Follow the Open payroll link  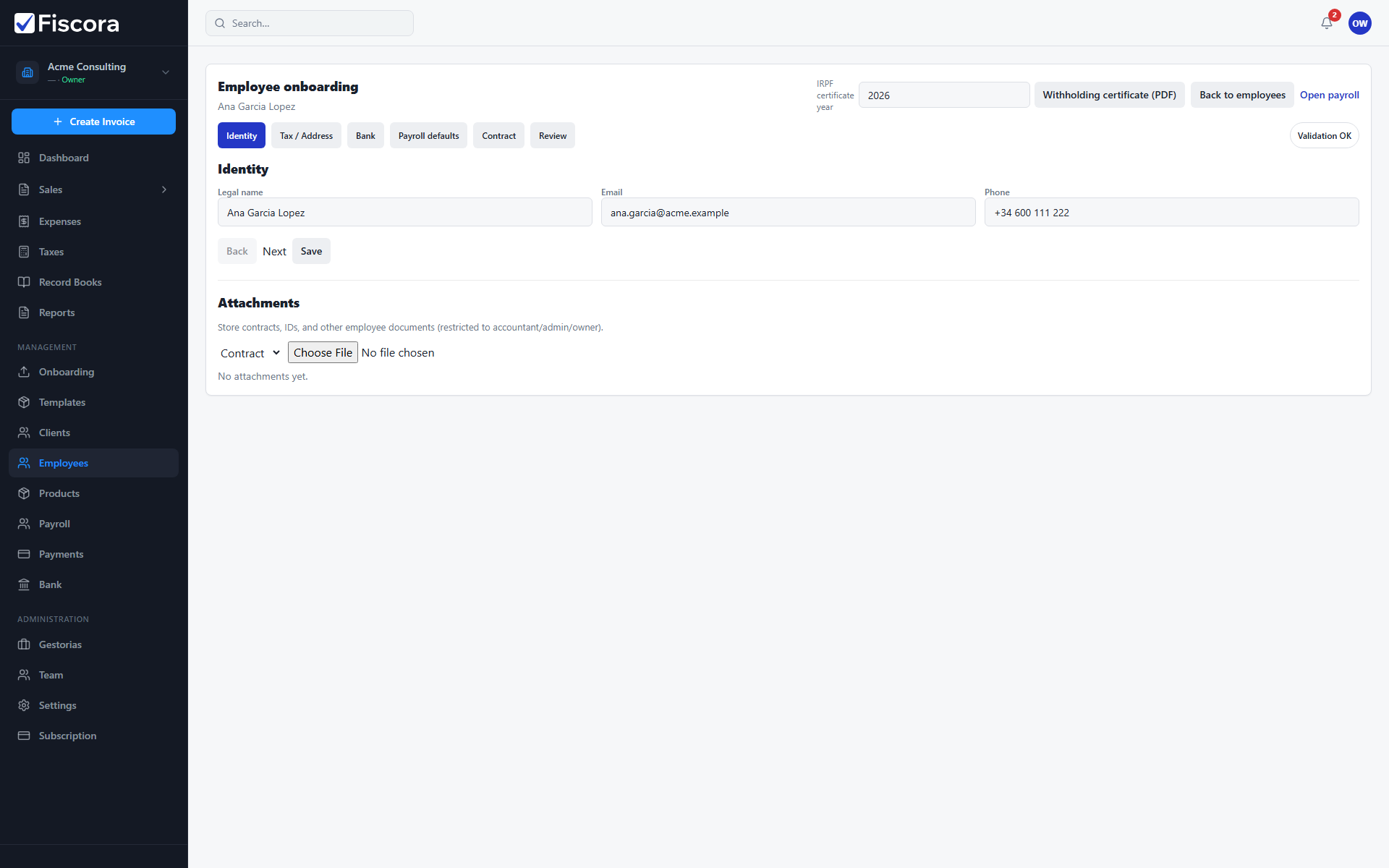[1330, 95]
